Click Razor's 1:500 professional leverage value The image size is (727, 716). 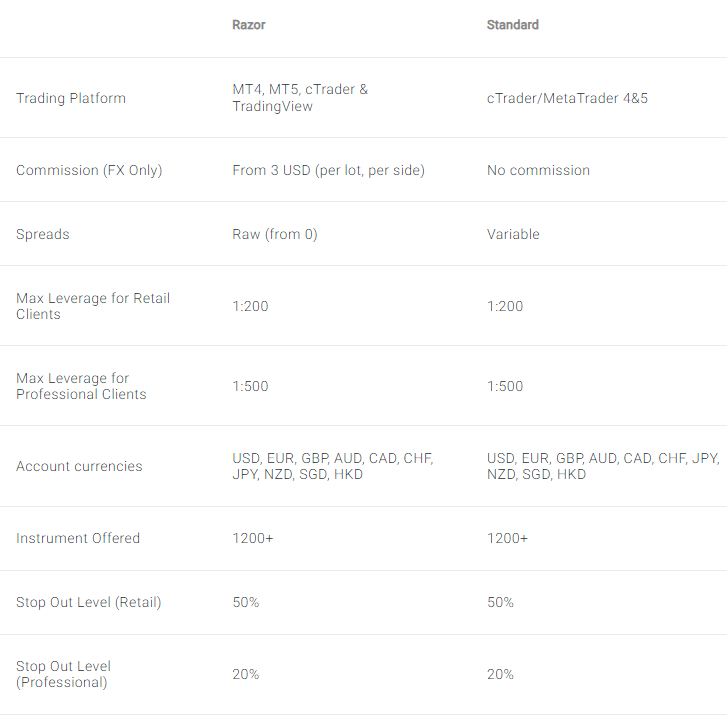pos(250,386)
